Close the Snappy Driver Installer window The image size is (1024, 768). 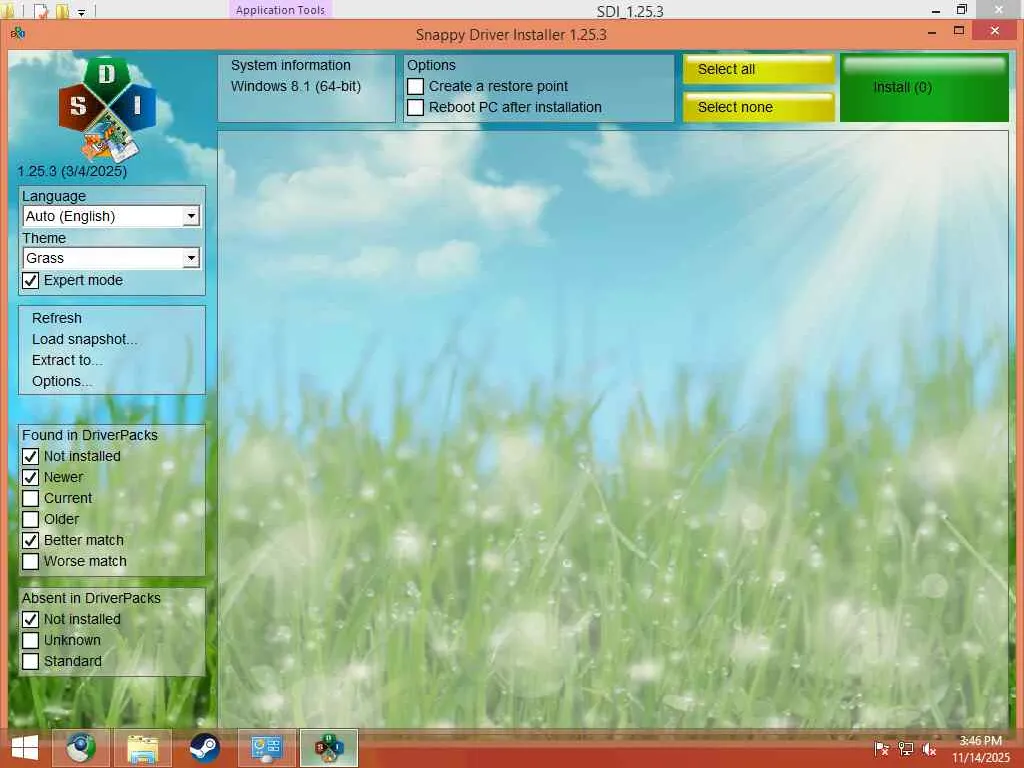[x=995, y=31]
